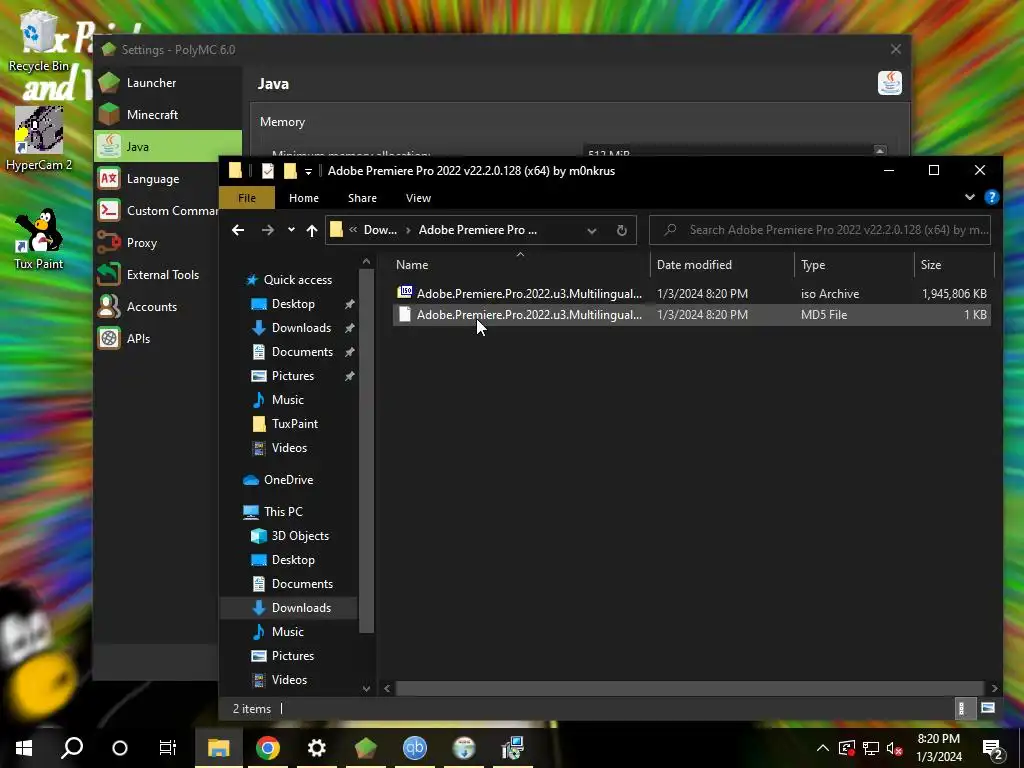Expand hidden path breadcrumb chevrons

353,230
